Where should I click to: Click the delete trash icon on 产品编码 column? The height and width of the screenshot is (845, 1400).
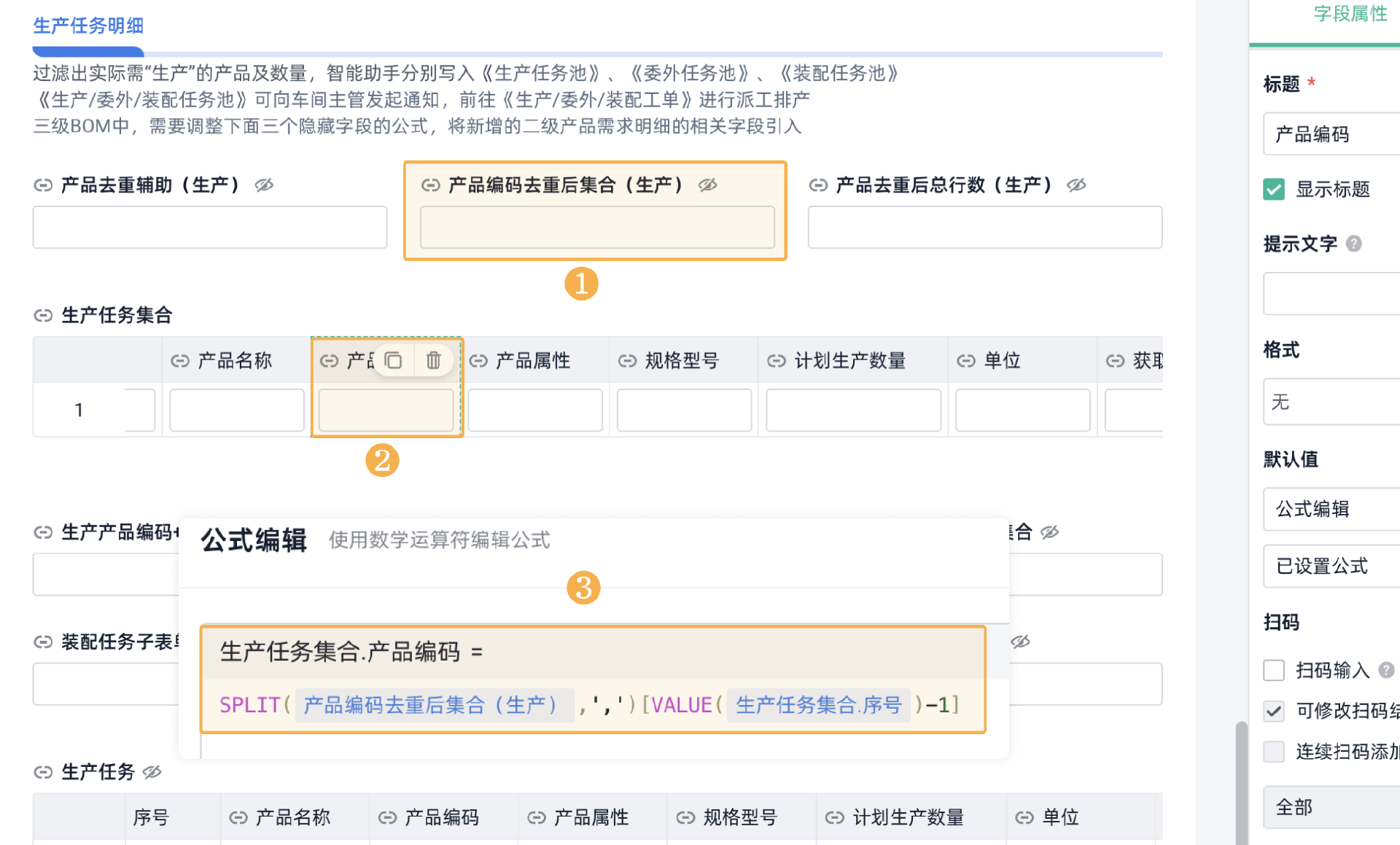(433, 360)
